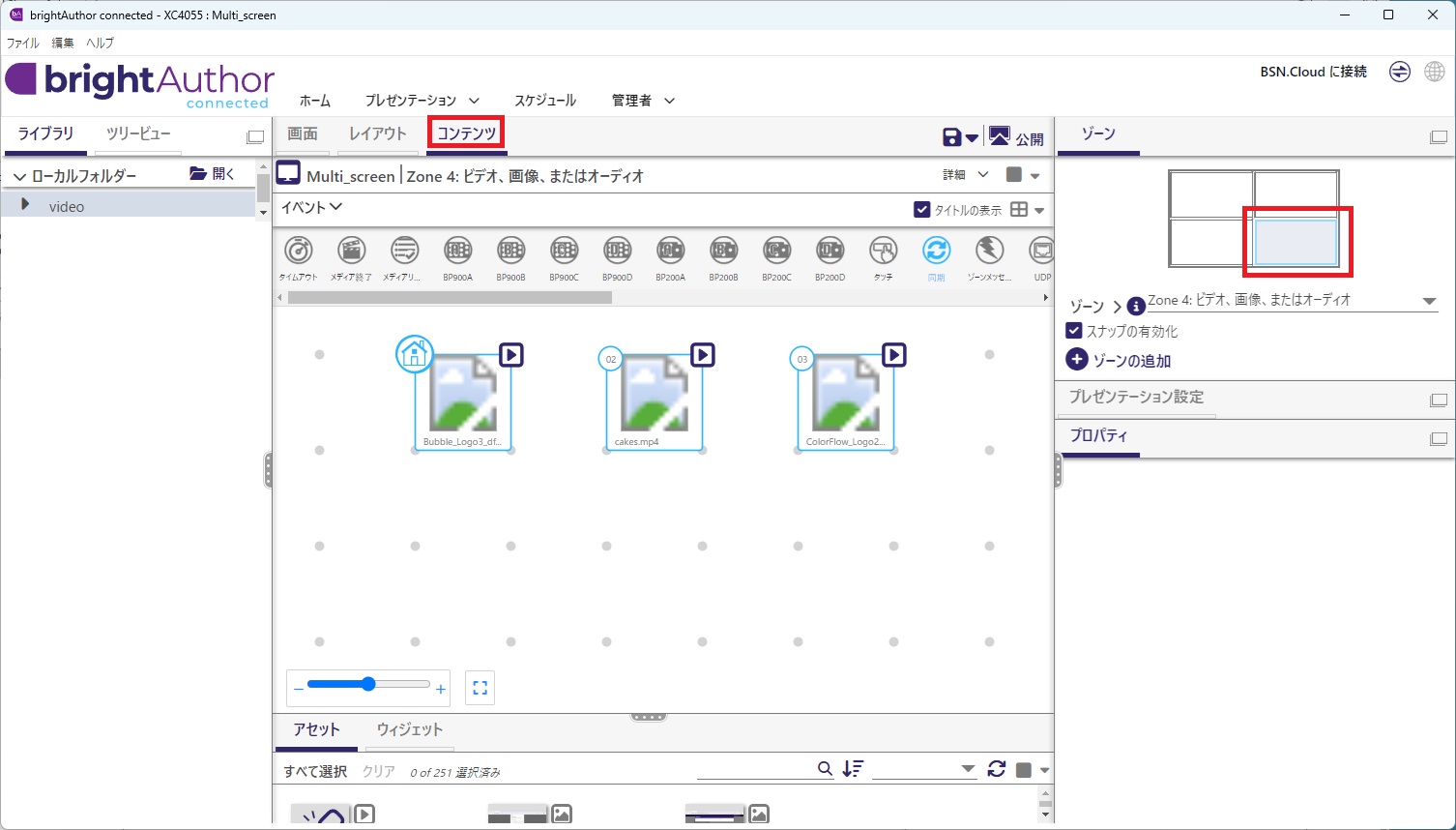1456x830 pixels.
Task: Select the Timeout (タイムアウト) event icon
Action: point(299,251)
